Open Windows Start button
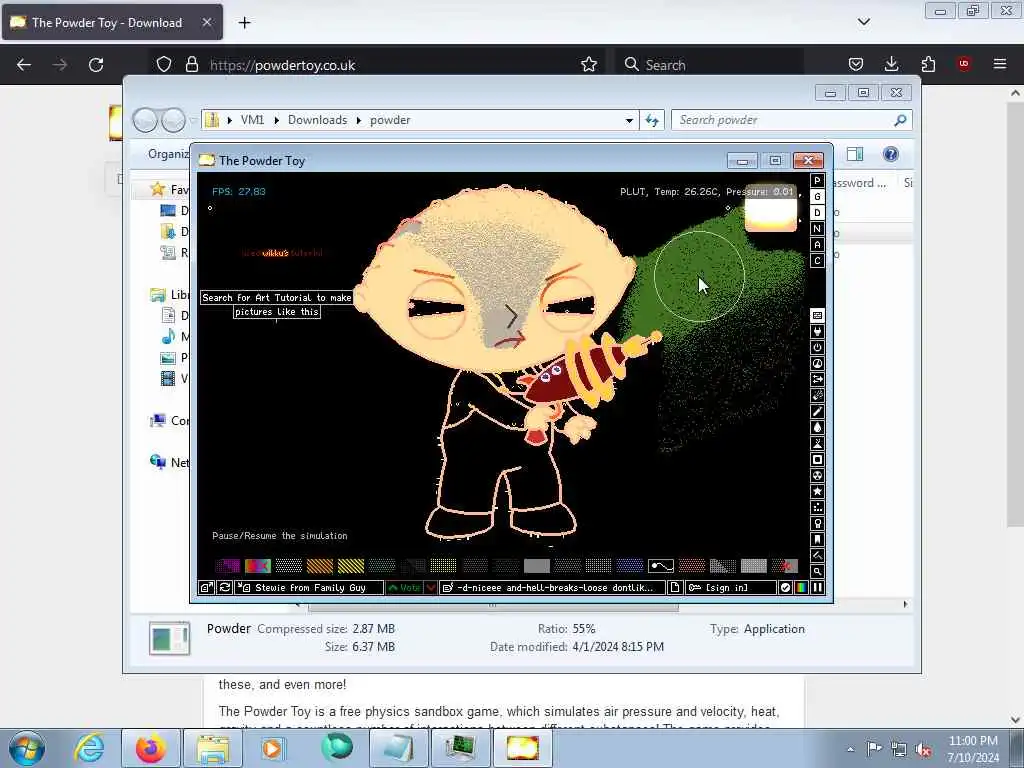This screenshot has height=768, width=1024. 27,748
